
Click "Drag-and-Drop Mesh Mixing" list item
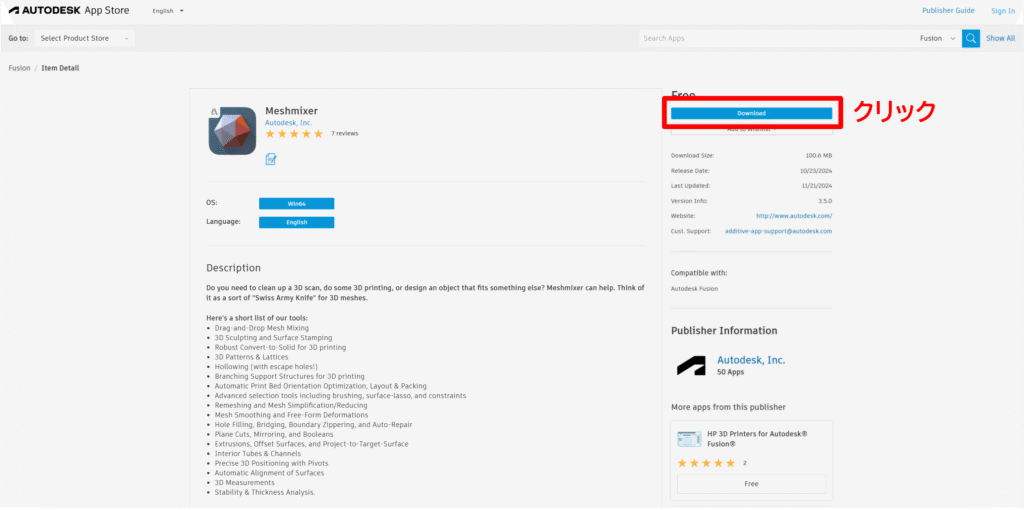tap(262, 328)
